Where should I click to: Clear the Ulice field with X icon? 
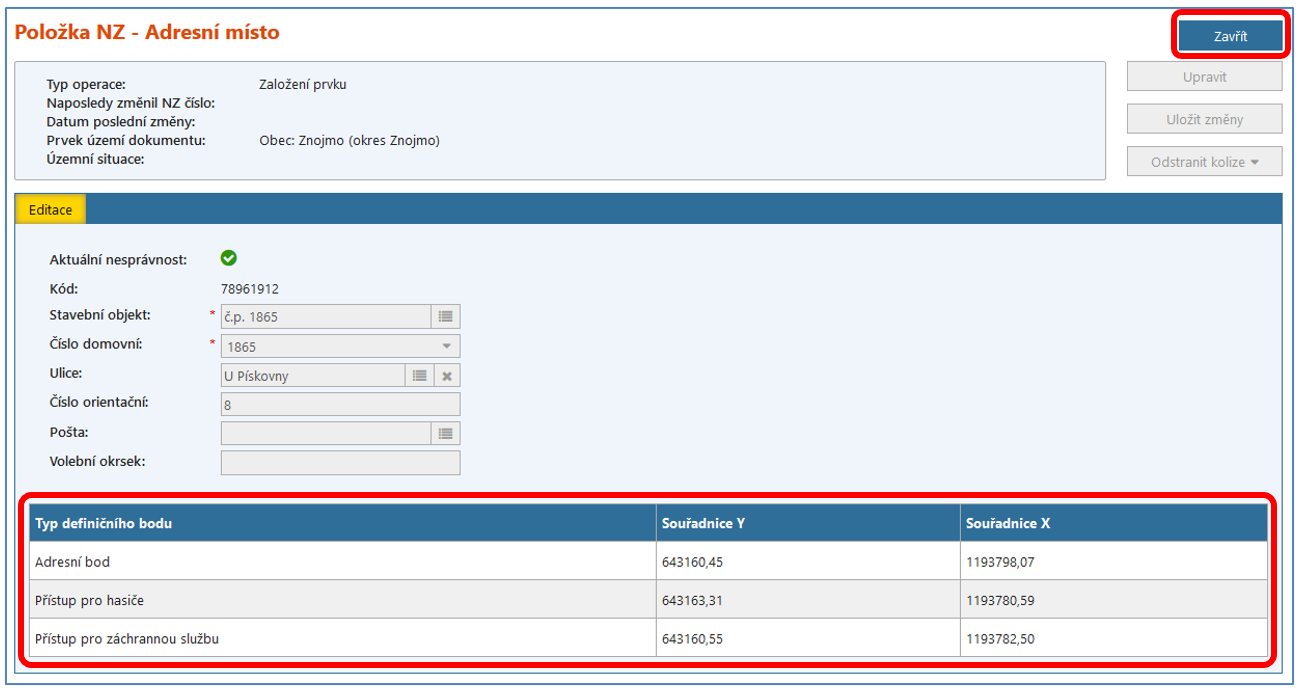pyautogui.click(x=447, y=376)
